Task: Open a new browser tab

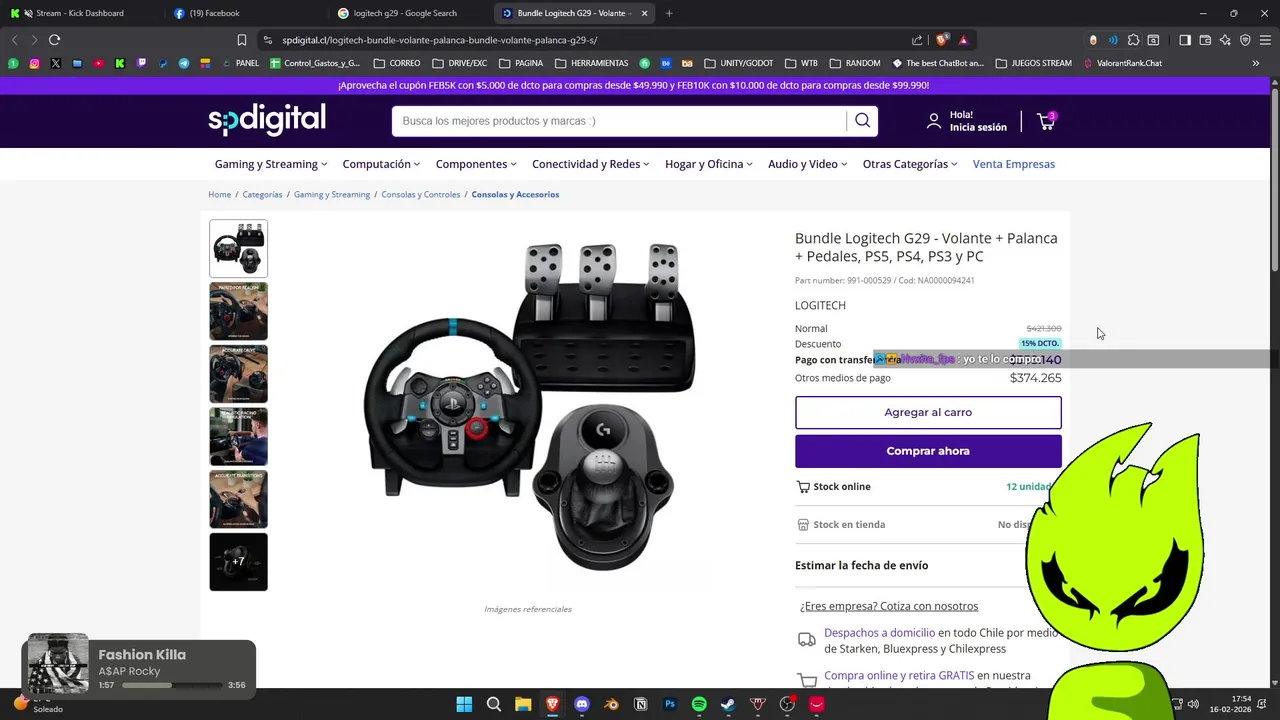Action: tap(669, 13)
